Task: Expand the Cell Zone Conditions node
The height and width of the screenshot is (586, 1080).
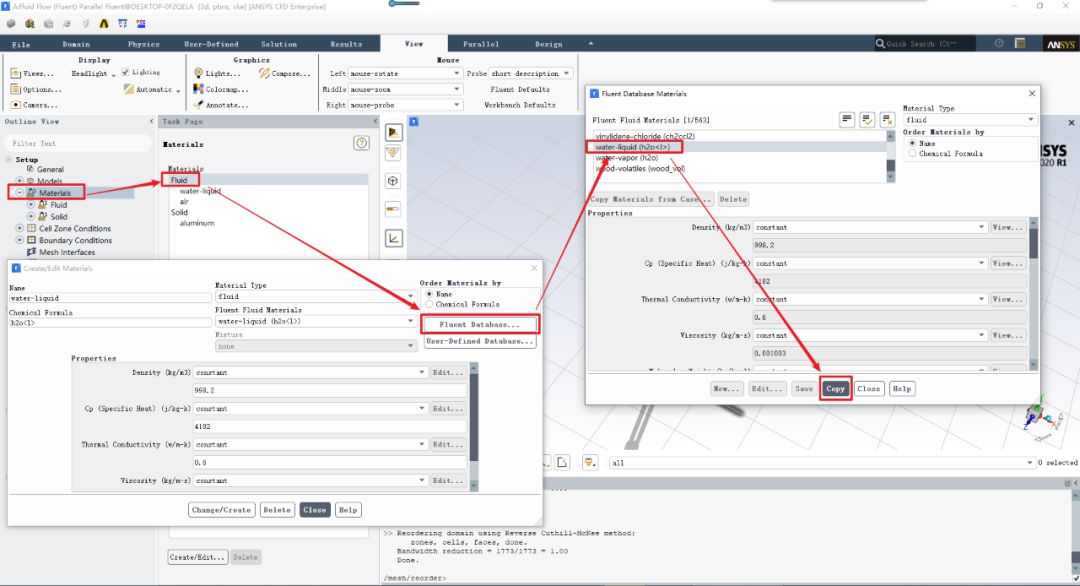Action: (x=19, y=229)
